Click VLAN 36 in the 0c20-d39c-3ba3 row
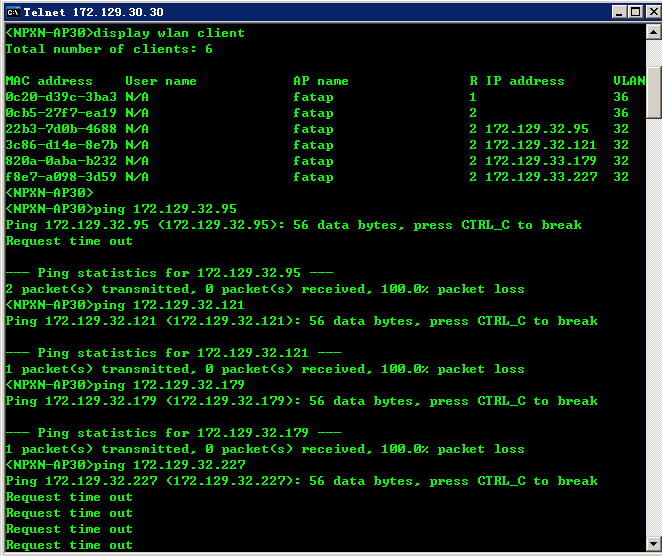The width and height of the screenshot is (662, 556). tap(621, 97)
